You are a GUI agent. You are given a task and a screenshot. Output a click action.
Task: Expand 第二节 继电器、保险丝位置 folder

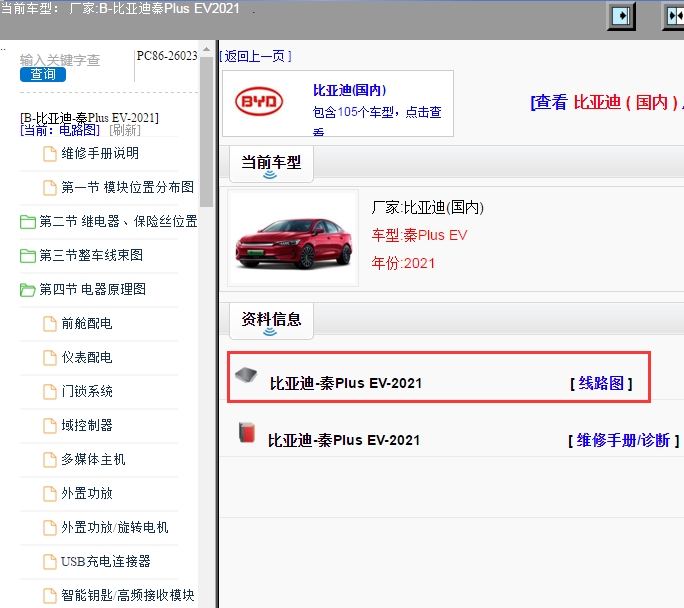pos(118,222)
